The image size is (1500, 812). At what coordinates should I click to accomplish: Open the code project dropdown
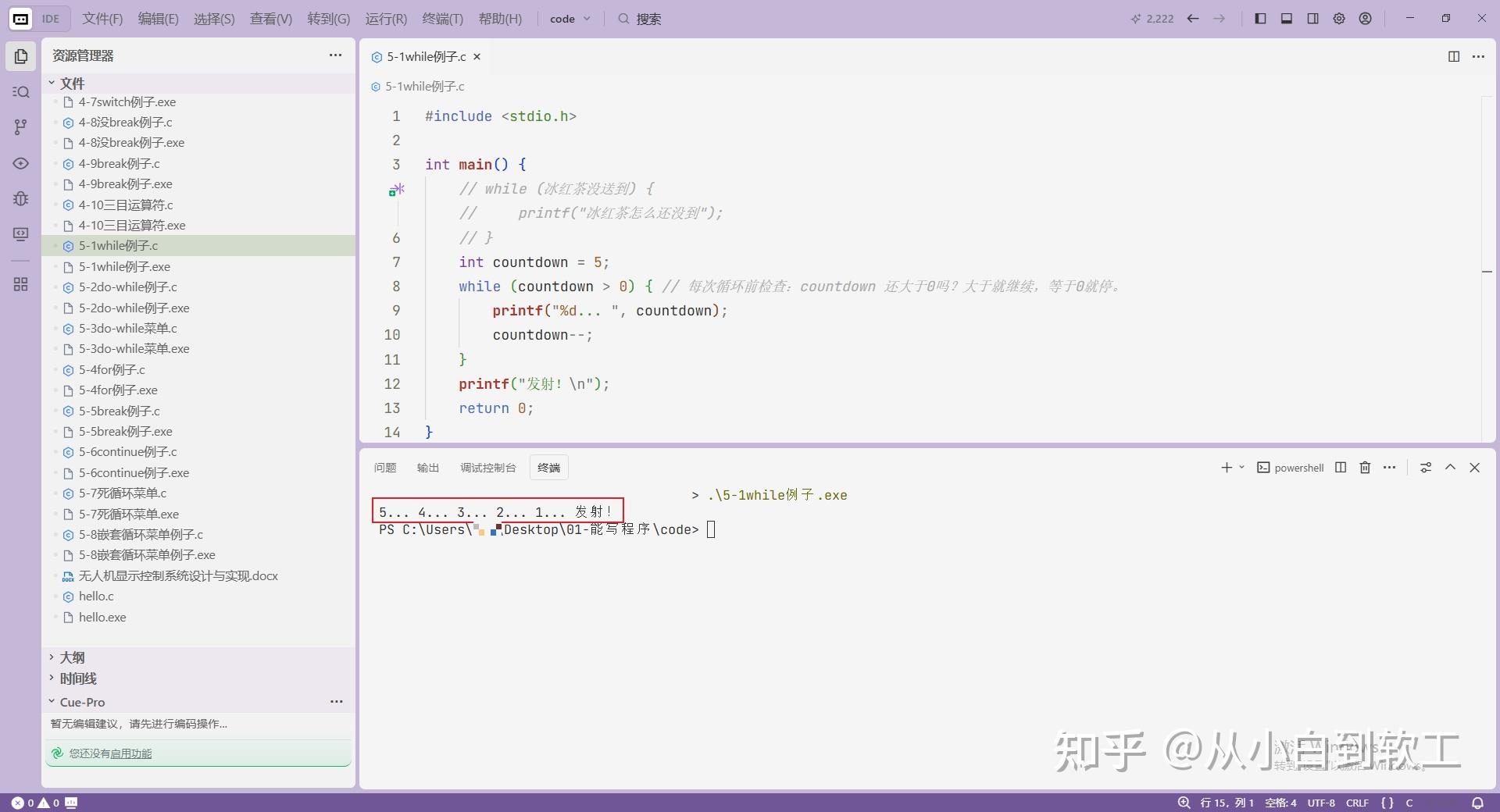click(x=570, y=19)
